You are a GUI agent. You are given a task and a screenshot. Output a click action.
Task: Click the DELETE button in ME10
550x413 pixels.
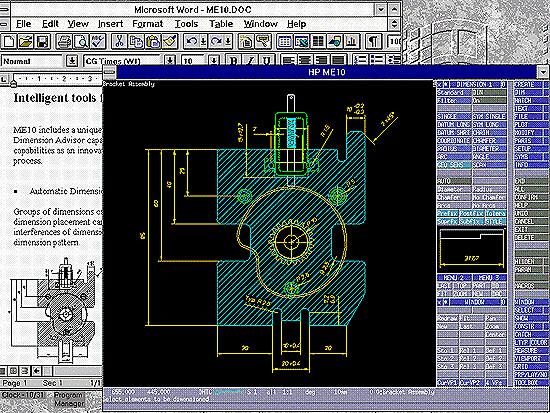coord(528,238)
